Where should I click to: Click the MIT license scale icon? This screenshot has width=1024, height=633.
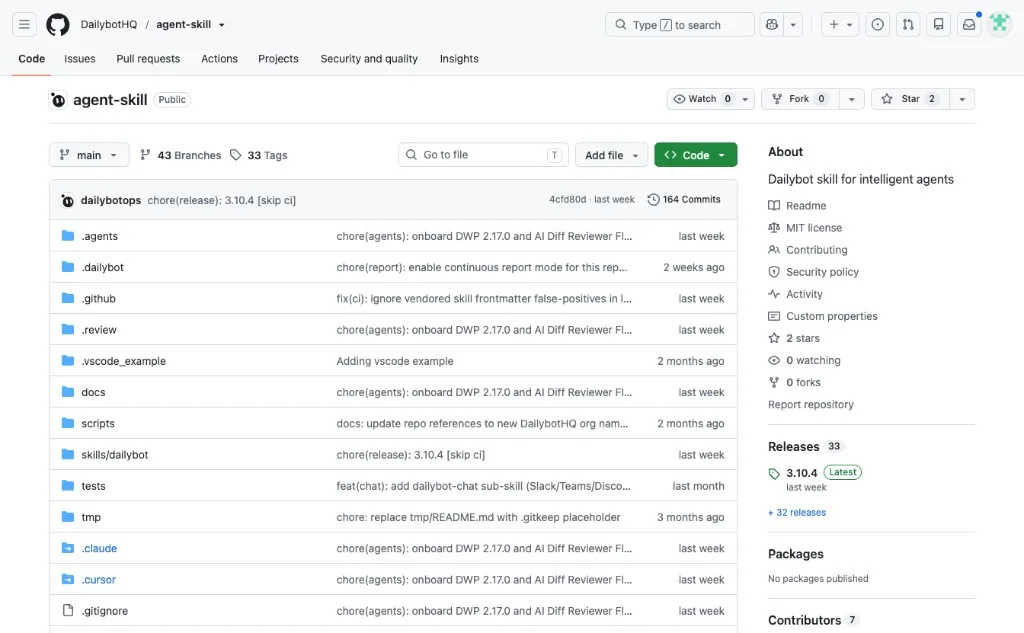774,227
